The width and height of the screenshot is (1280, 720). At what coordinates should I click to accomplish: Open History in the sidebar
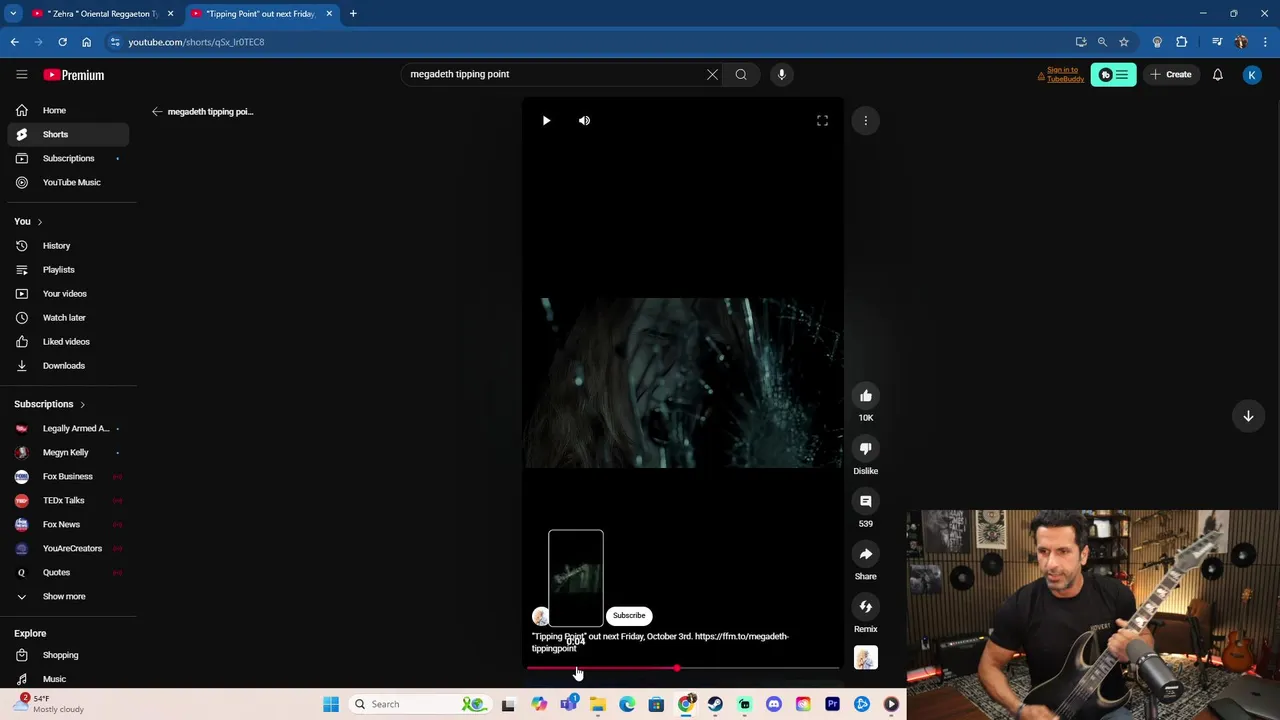tap(69, 245)
